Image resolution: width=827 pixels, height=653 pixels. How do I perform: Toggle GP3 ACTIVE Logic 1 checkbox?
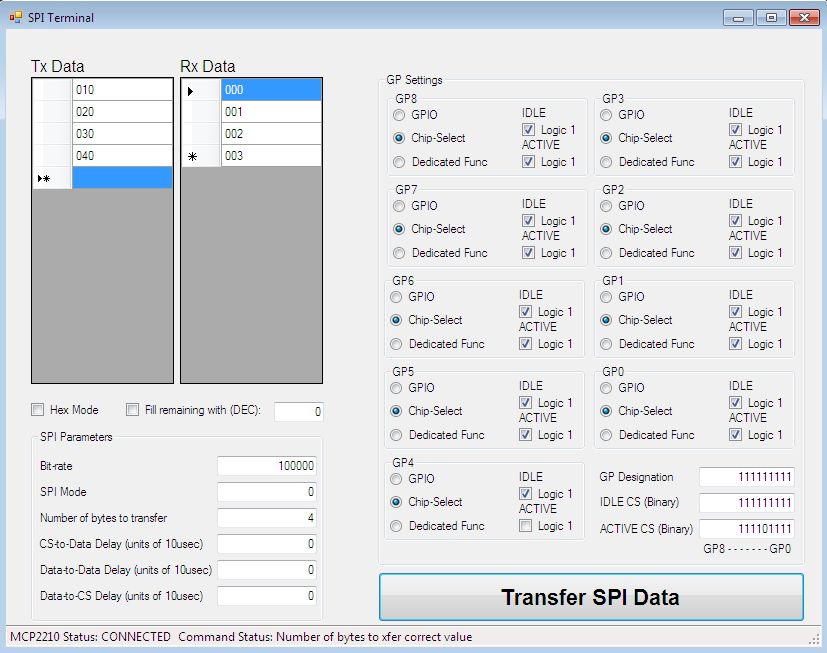(735, 162)
